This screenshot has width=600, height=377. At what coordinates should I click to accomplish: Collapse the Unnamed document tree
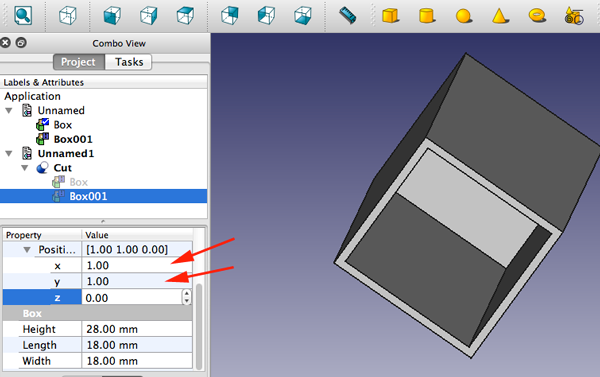click(x=9, y=111)
